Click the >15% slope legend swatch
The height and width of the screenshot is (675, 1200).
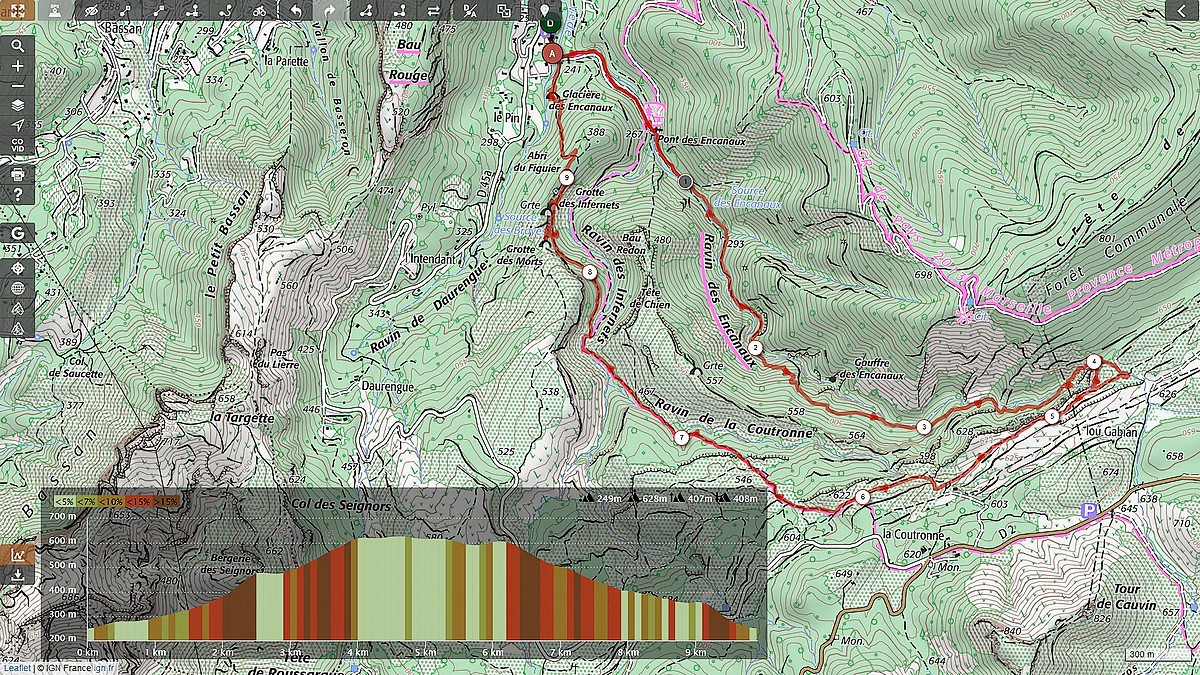(x=166, y=500)
